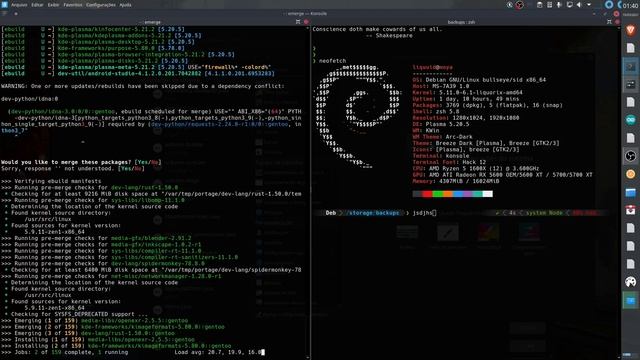Launch Arduino IDE from the dock
This screenshot has width=640, height=360.
point(631,120)
